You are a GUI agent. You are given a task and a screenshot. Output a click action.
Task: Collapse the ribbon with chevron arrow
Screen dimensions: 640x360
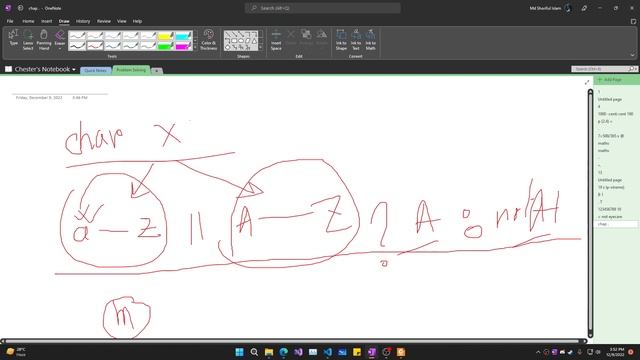point(633,55)
